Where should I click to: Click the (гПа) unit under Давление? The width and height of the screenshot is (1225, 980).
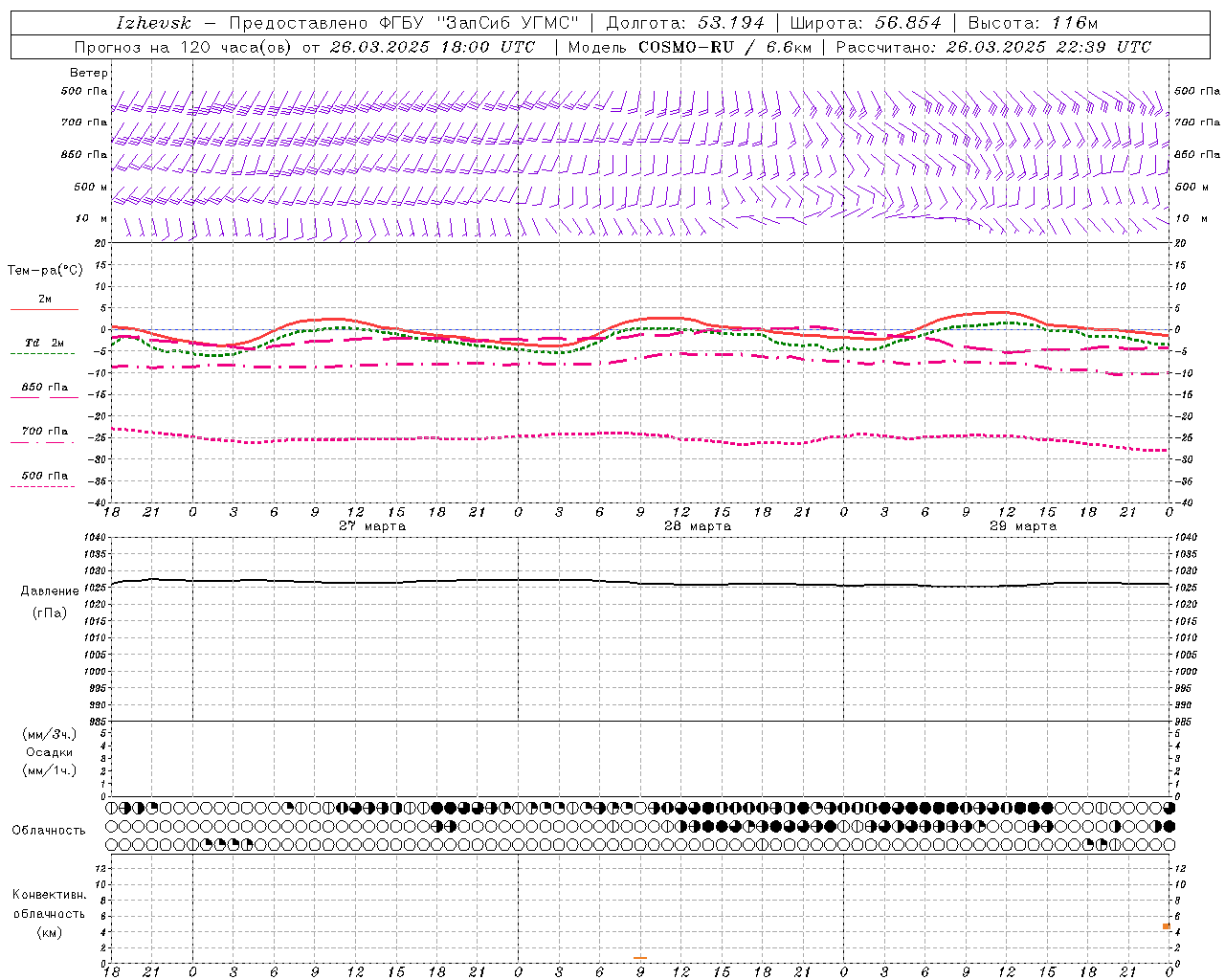click(x=50, y=612)
